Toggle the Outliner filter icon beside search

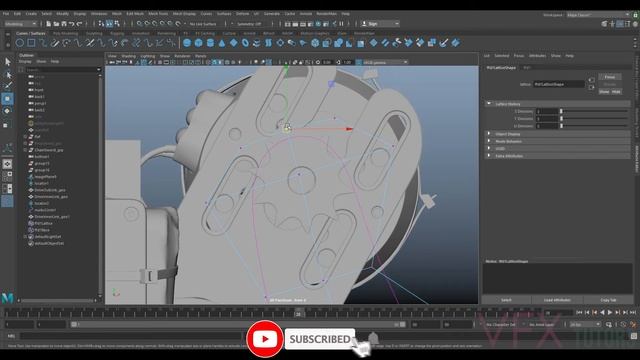pyautogui.click(x=21, y=70)
